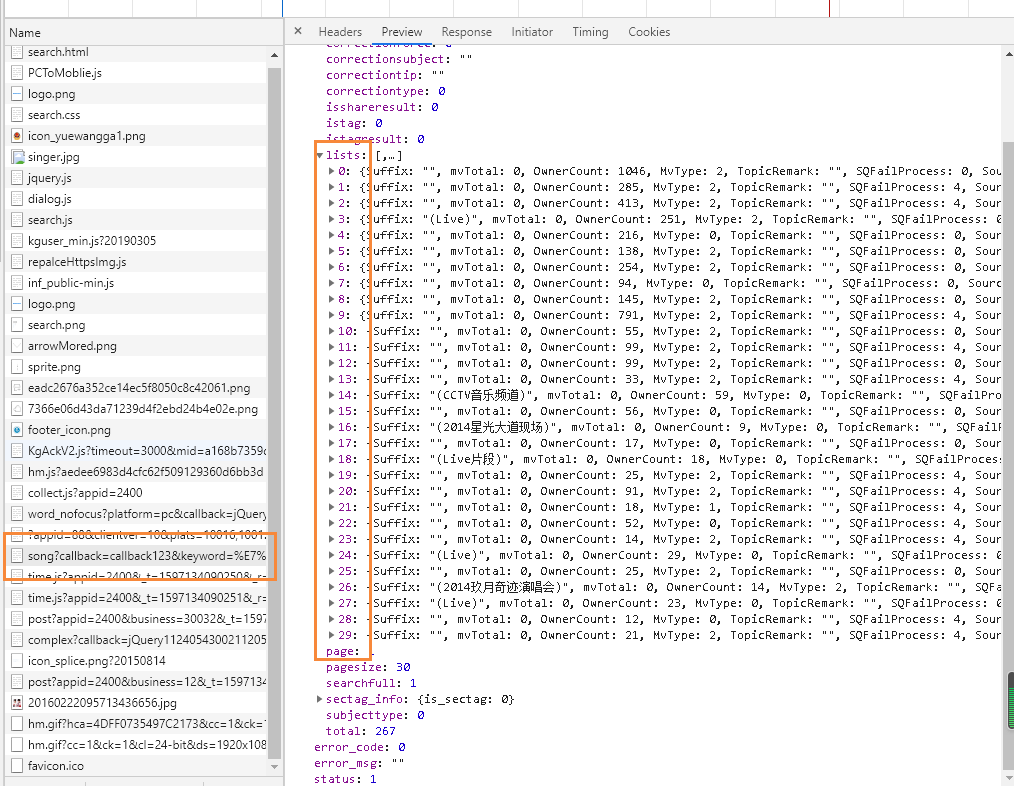Click the repalceHttpsImg.js file icon
Viewport: 1014px width, 786px height.
click(17, 262)
